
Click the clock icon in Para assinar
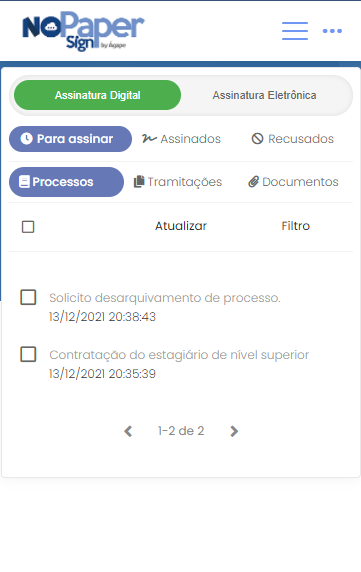[26, 139]
